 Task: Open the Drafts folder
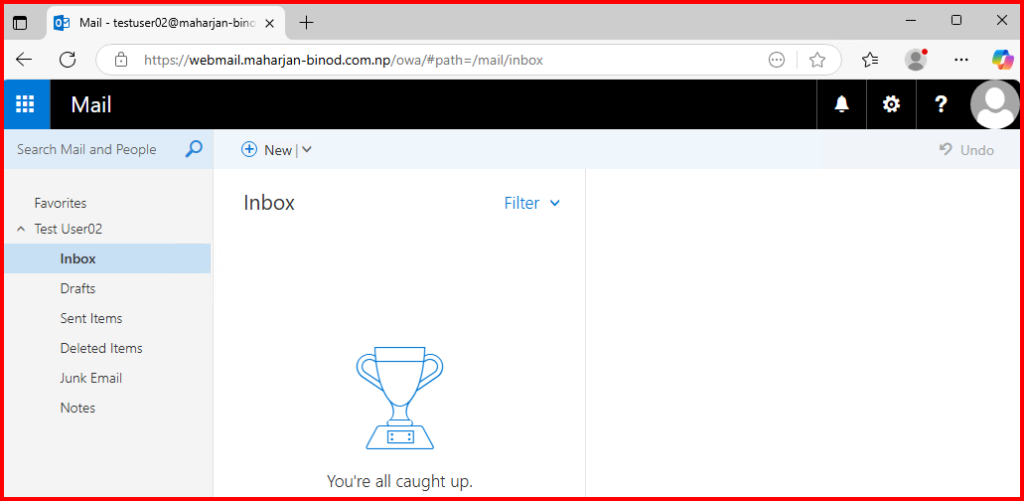(x=78, y=288)
